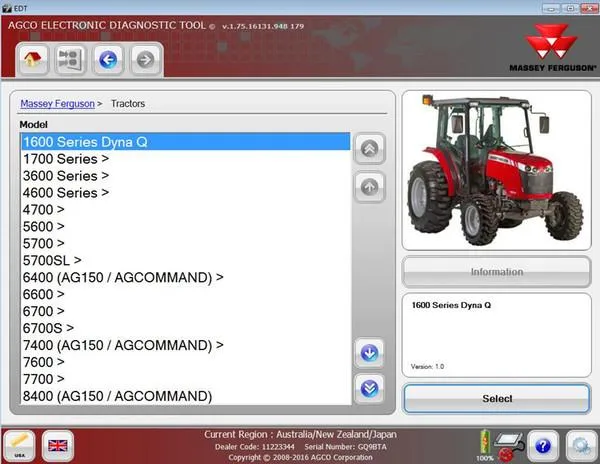This screenshot has height=464, width=600.
Task: Check battery level 100% indicator
Action: pos(485,445)
